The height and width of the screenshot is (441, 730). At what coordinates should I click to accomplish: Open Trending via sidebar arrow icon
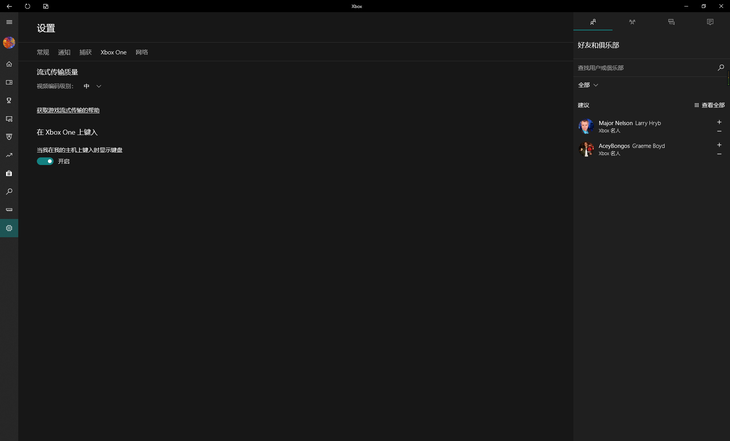coord(9,155)
